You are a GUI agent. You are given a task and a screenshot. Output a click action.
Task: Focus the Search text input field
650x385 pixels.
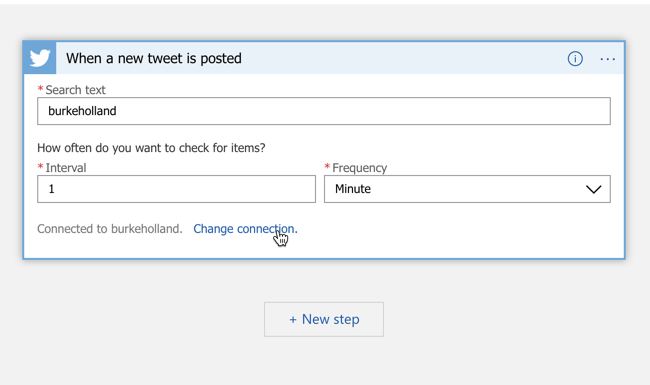tap(324, 111)
